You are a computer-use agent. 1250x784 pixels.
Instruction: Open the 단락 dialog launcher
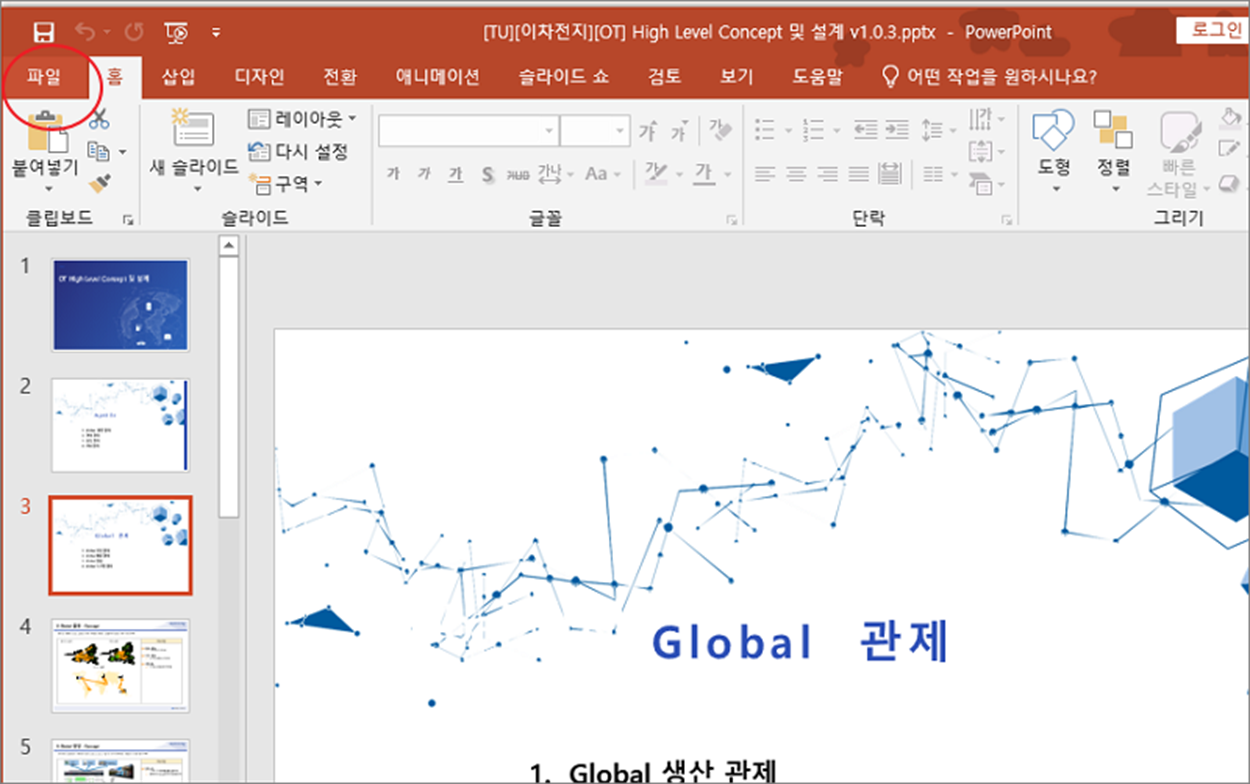tap(1006, 219)
